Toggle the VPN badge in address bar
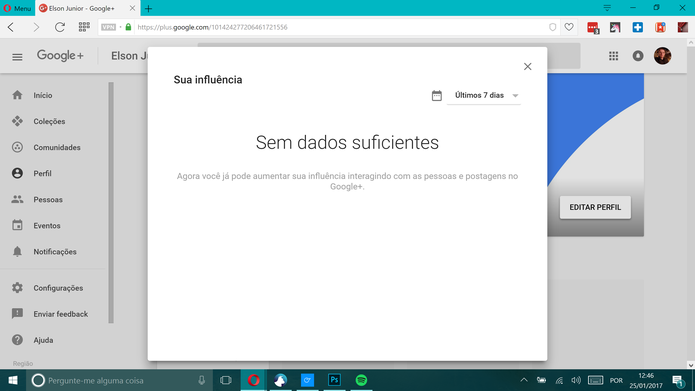The height and width of the screenshot is (391, 695). 109,27
